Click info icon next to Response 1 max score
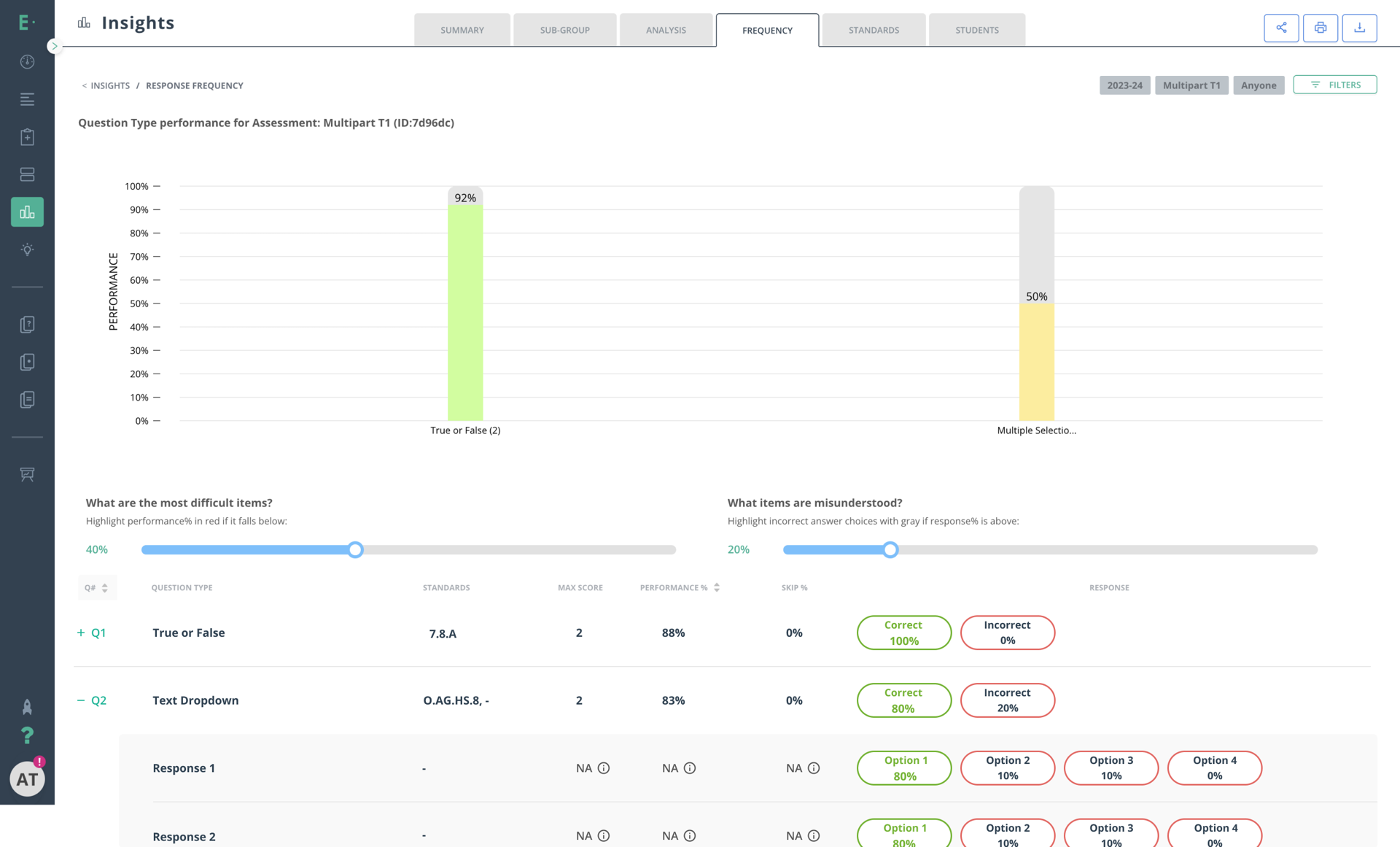This screenshot has height=847, width=1400. (604, 768)
